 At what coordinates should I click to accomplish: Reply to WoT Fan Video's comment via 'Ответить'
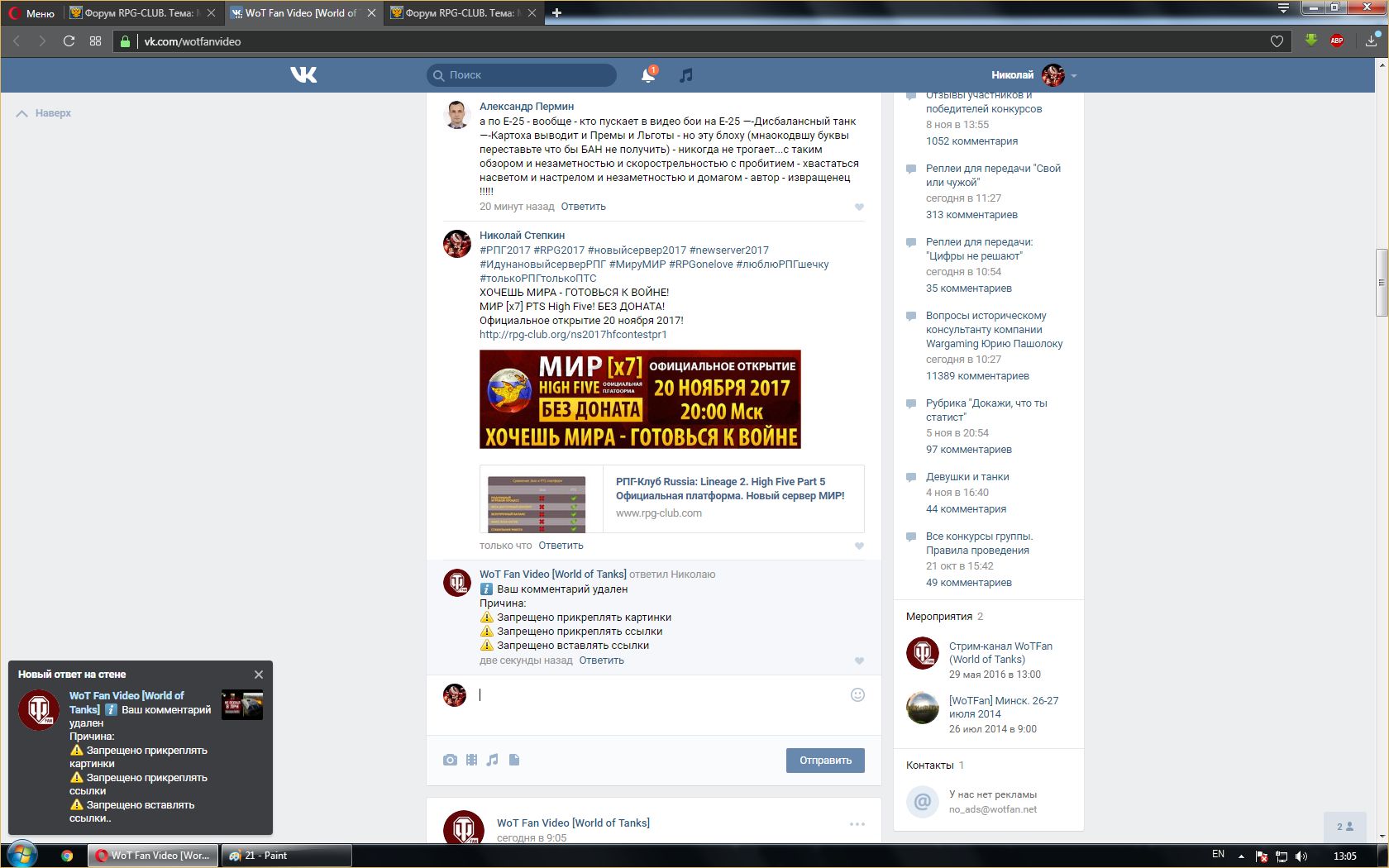[x=601, y=661]
